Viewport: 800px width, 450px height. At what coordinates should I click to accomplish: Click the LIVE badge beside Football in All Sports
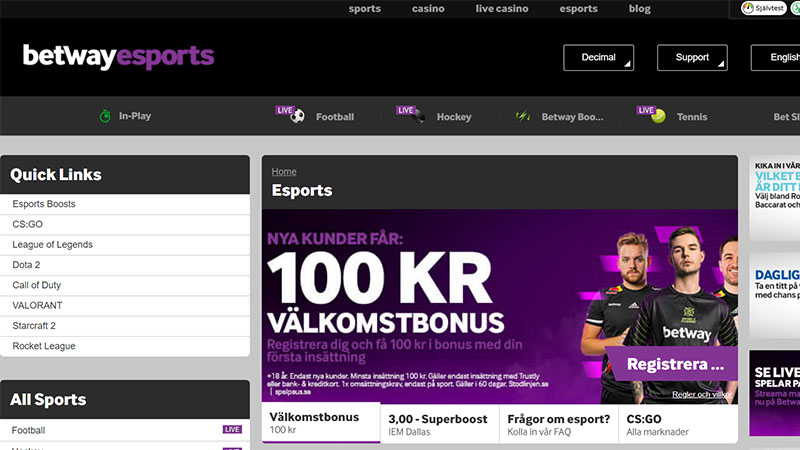pos(232,430)
